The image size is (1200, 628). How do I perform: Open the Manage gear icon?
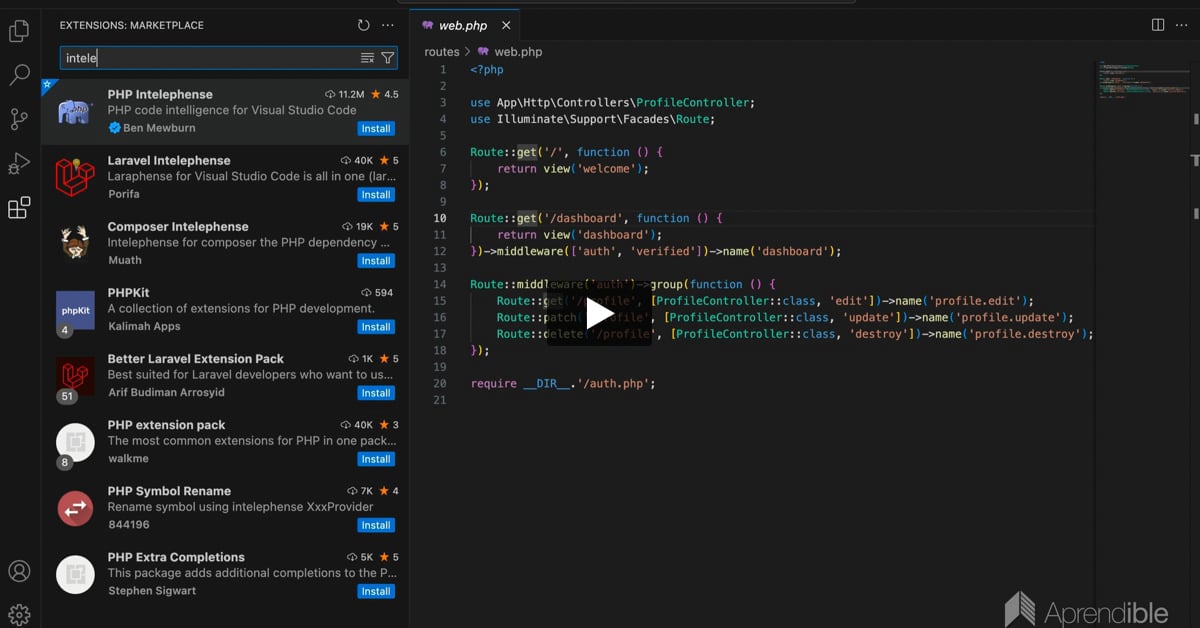19,614
